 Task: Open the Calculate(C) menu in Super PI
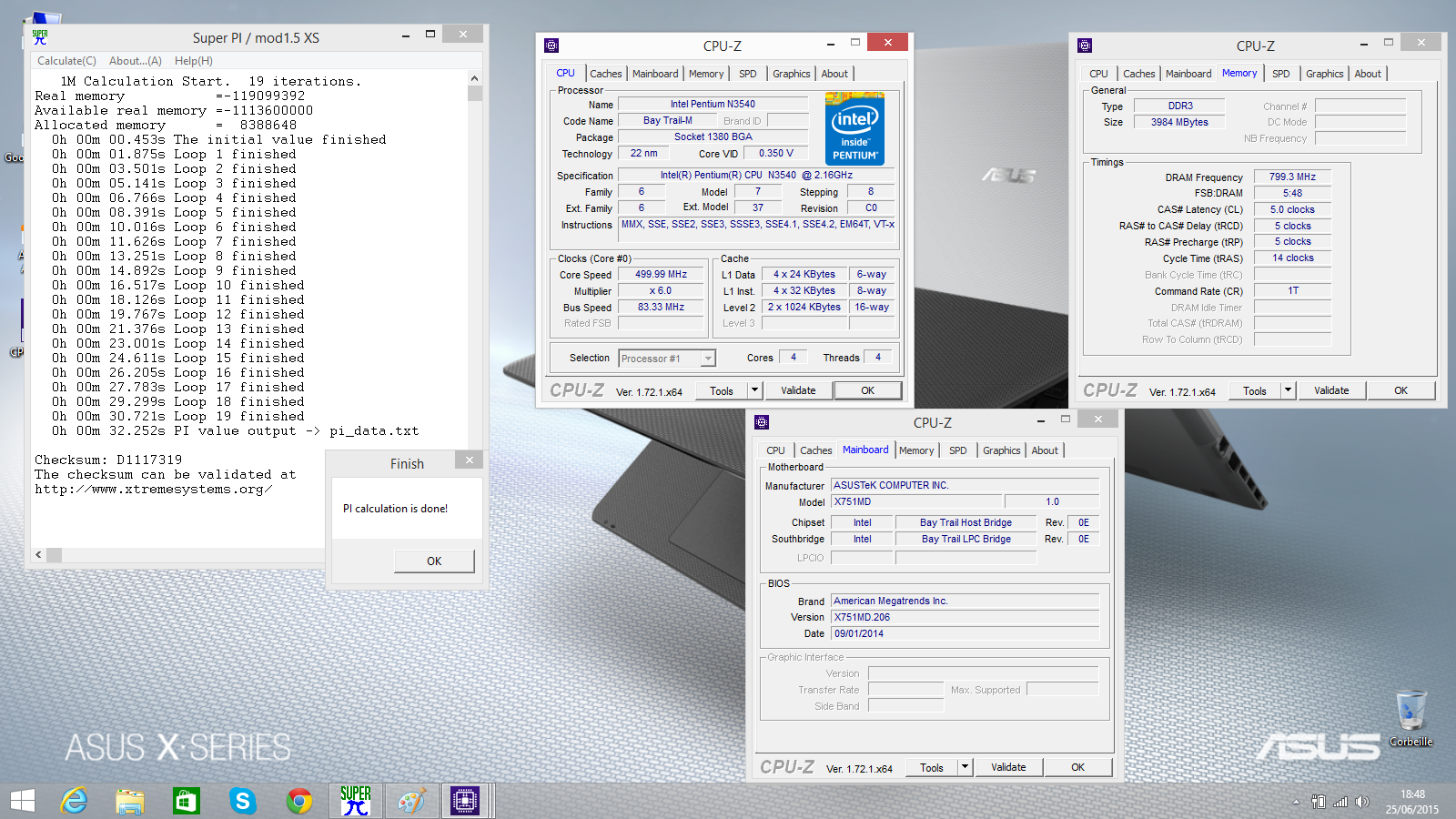(66, 61)
